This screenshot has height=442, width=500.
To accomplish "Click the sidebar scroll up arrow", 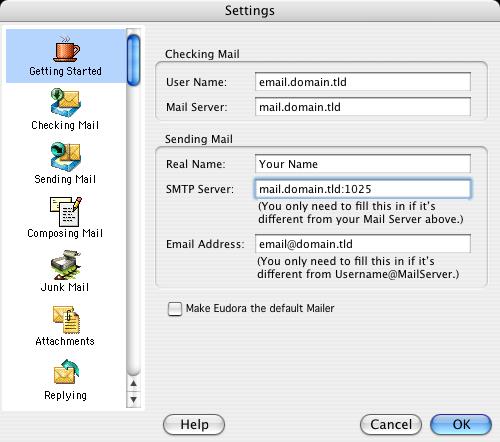I will (134, 384).
